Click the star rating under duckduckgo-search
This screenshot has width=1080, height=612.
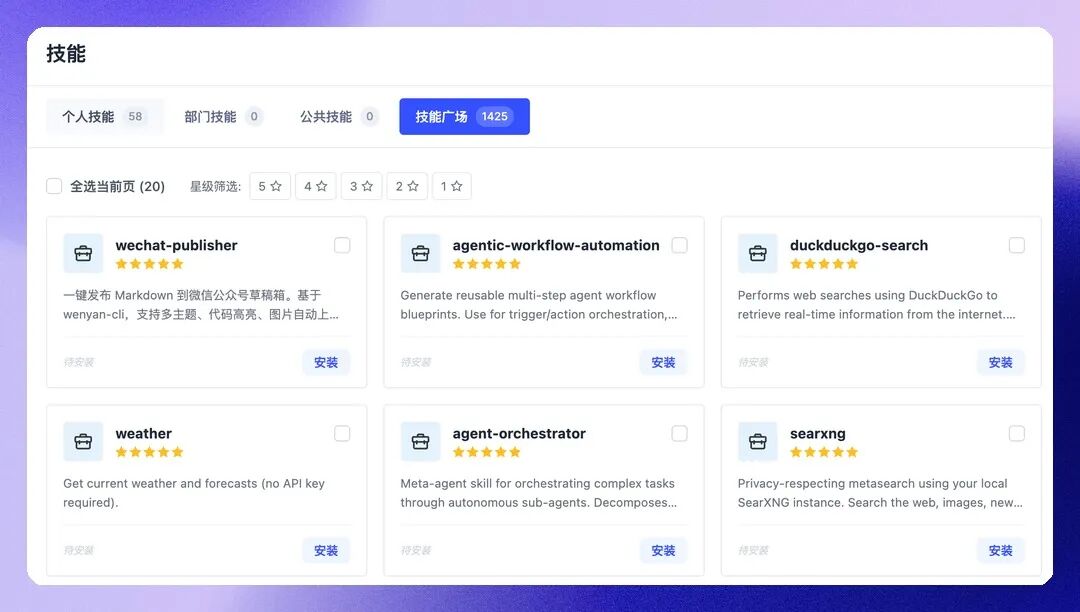click(x=824, y=264)
